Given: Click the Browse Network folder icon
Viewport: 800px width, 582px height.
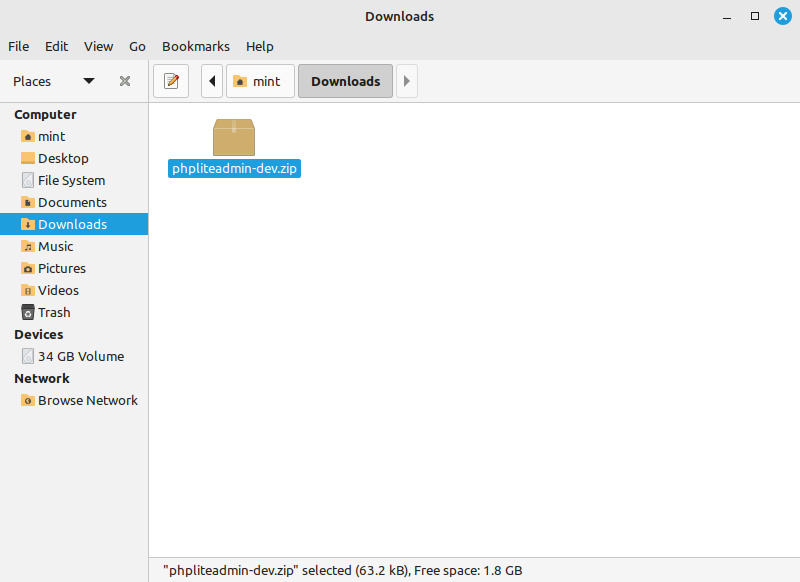Looking at the screenshot, I should coord(28,400).
